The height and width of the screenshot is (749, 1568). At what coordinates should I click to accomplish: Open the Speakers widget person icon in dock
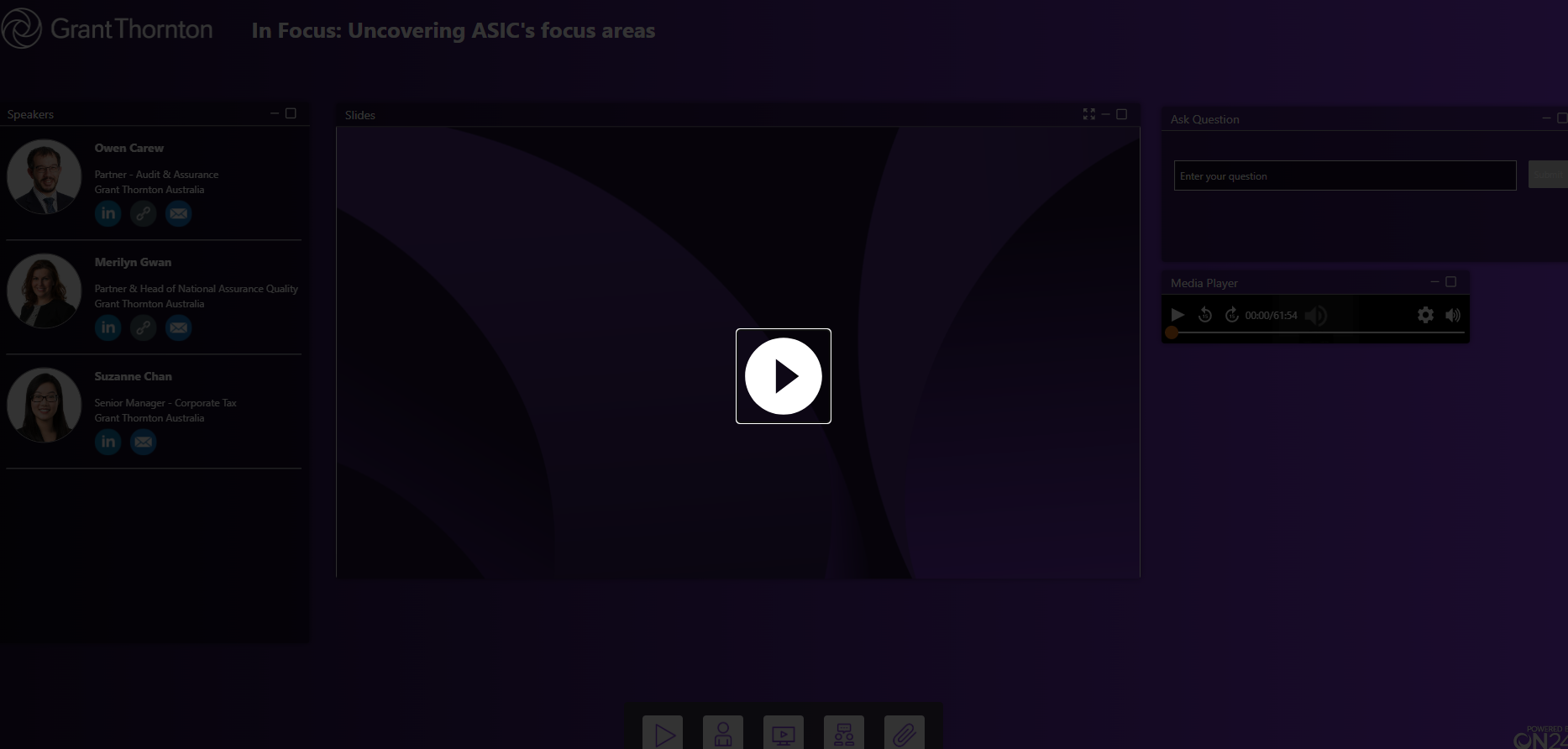click(x=723, y=735)
